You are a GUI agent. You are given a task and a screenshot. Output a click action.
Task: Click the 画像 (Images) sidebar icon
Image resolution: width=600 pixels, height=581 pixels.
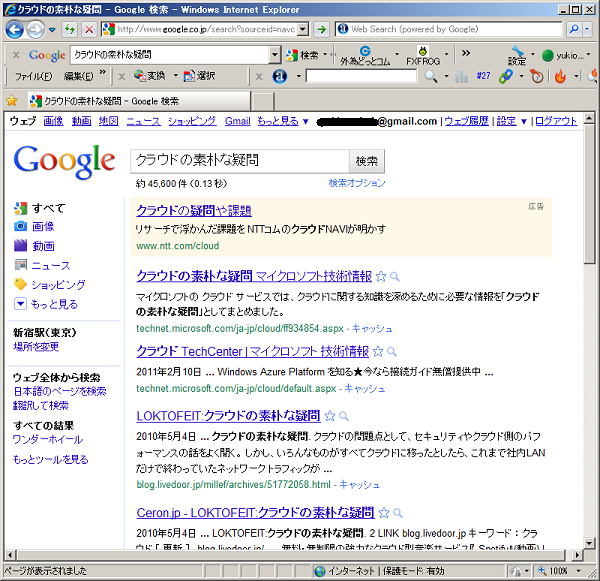[x=20, y=227]
